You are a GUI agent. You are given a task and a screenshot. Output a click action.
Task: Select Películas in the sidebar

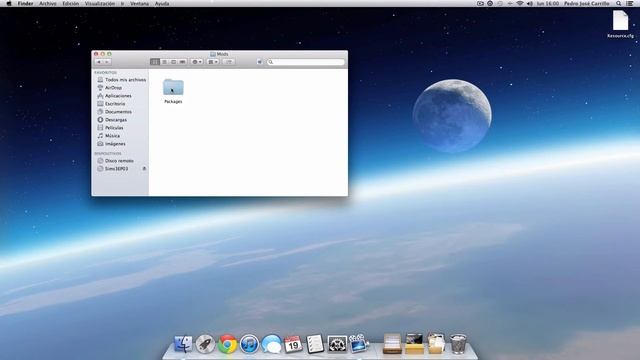tap(110, 128)
